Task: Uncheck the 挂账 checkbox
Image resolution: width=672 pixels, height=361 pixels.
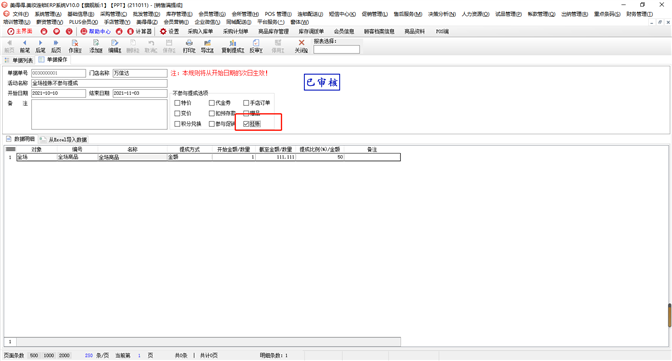Action: click(246, 124)
